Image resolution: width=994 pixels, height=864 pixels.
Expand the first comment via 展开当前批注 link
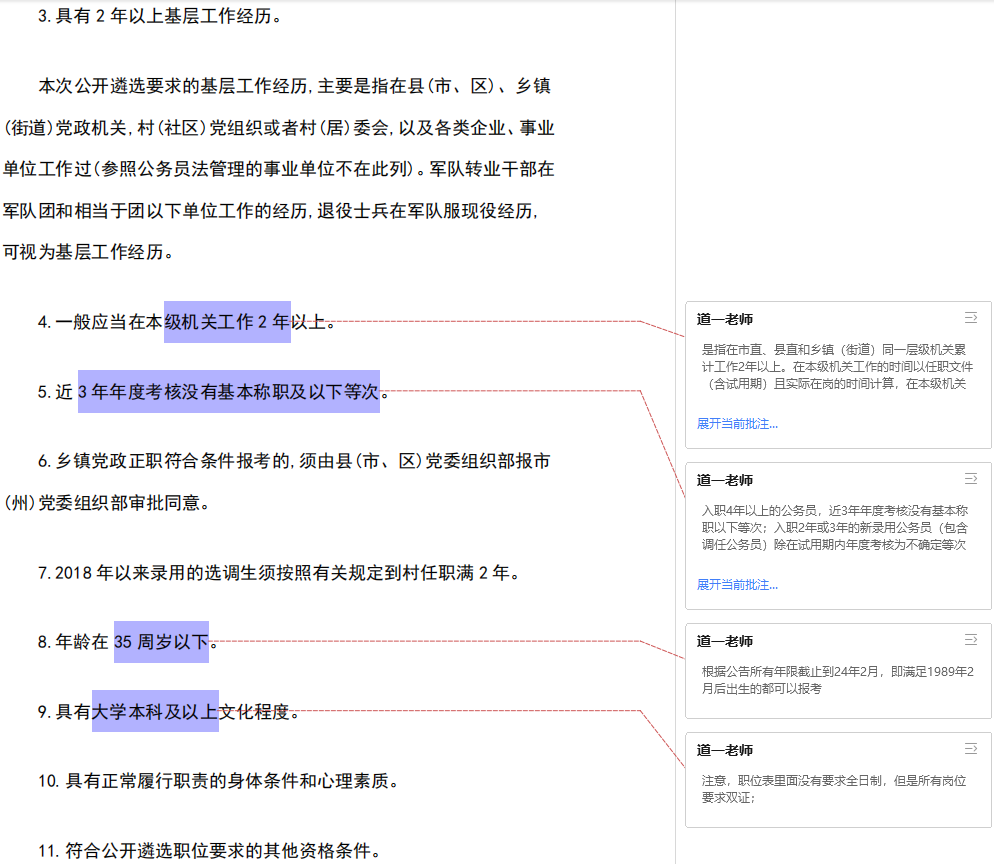(737, 424)
